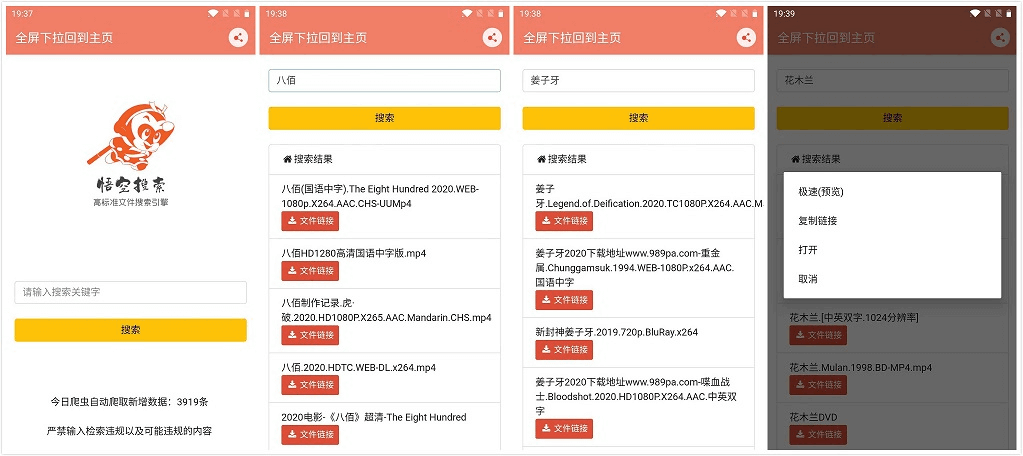The image size is (1023, 456).
Task: Focus the 请输入搜索关键字 search field
Action: pyautogui.click(x=130, y=292)
